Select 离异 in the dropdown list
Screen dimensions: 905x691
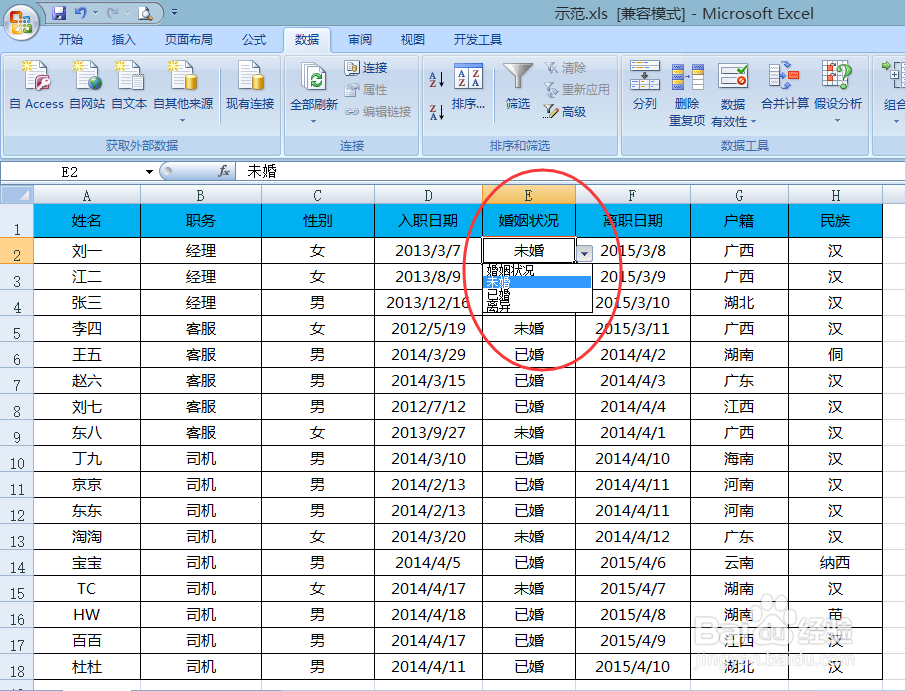(x=537, y=307)
